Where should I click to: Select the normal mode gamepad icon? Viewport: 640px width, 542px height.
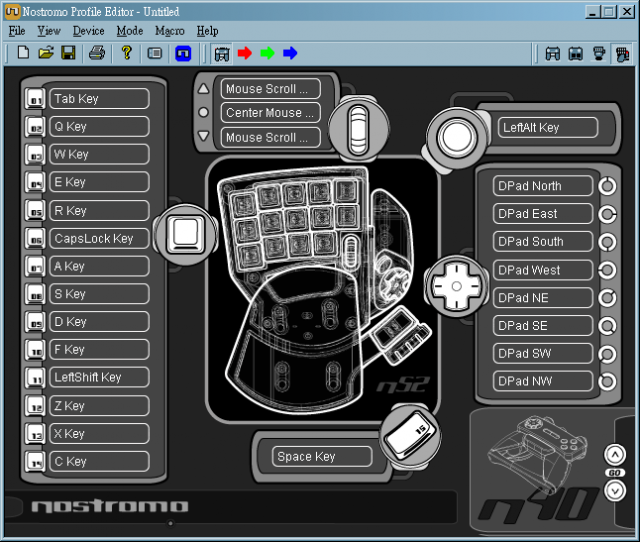[x=222, y=54]
